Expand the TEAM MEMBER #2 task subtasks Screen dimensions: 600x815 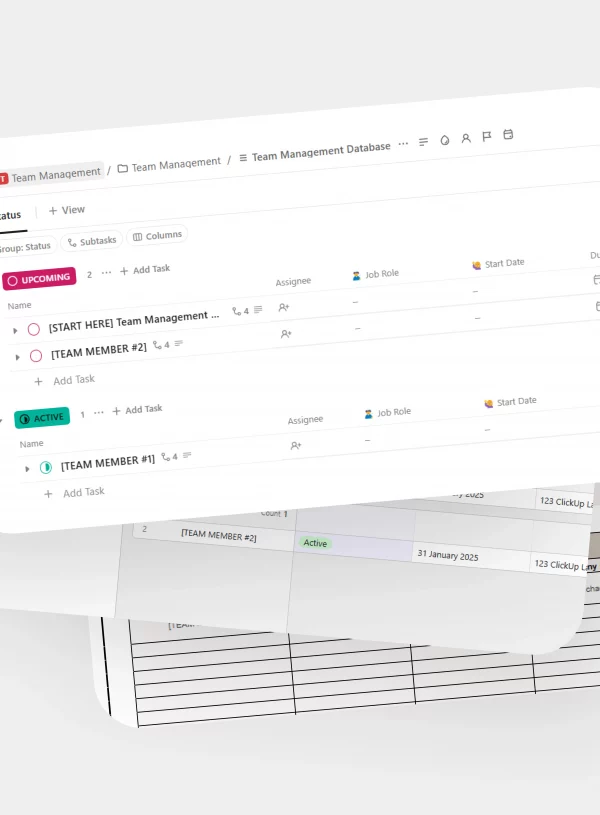coord(17,357)
